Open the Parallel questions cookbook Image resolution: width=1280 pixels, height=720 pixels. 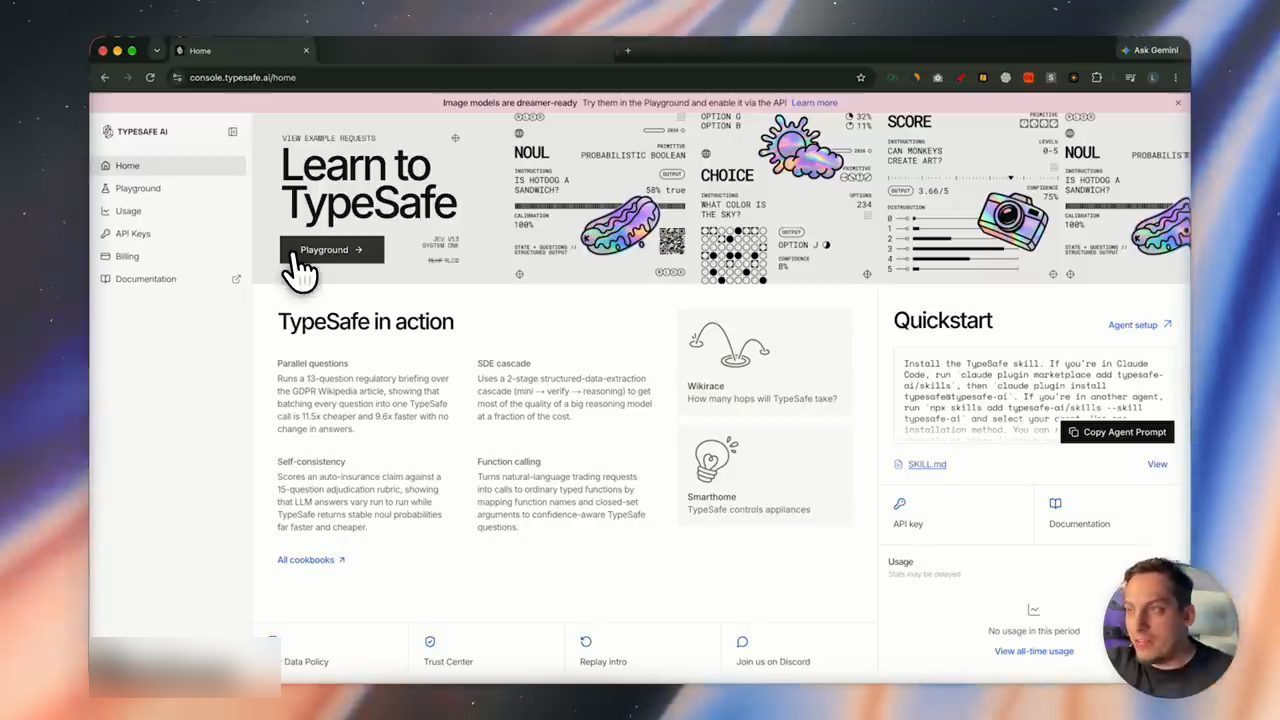[364, 396]
